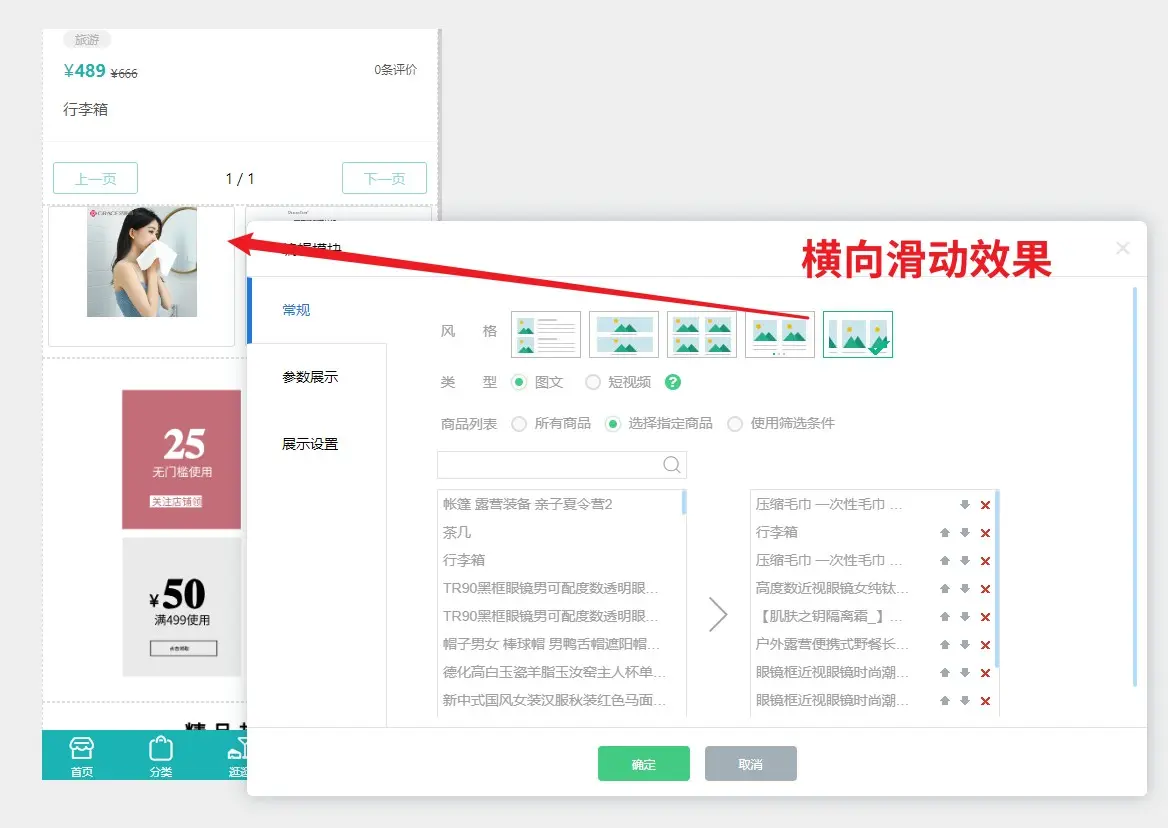
Task: Choose 所有商品 radio option
Action: (519, 424)
